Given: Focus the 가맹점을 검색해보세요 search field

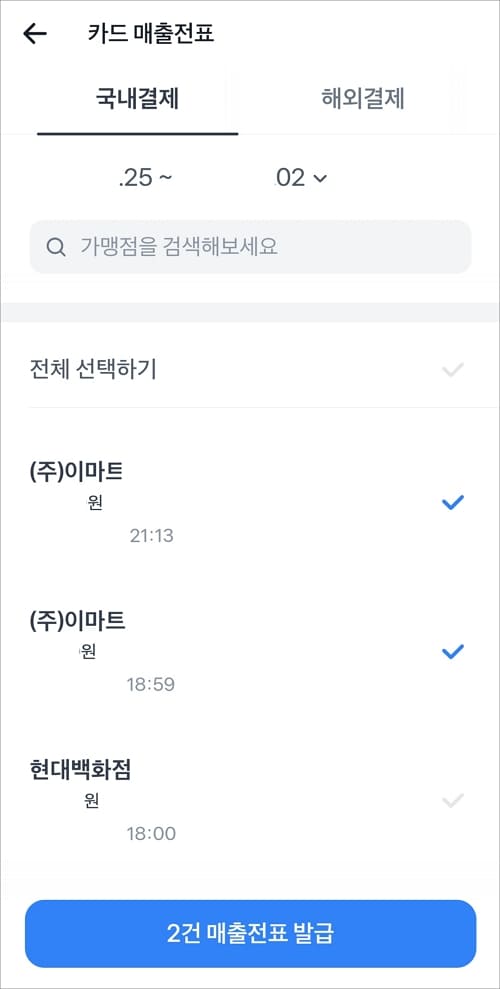Looking at the screenshot, I should (x=250, y=247).
